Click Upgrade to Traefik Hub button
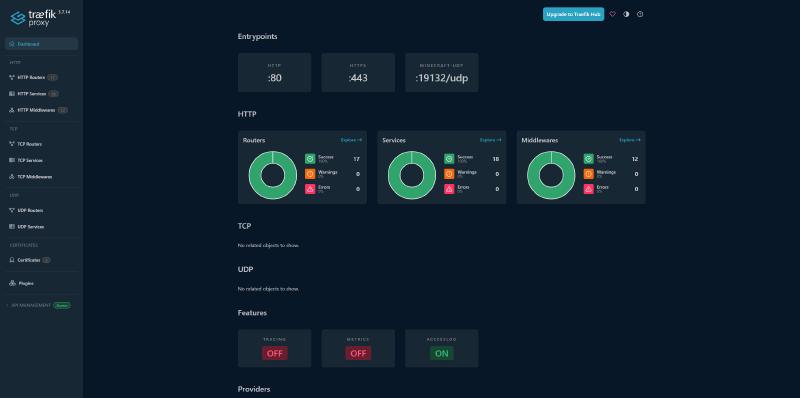The image size is (800, 398). click(573, 14)
